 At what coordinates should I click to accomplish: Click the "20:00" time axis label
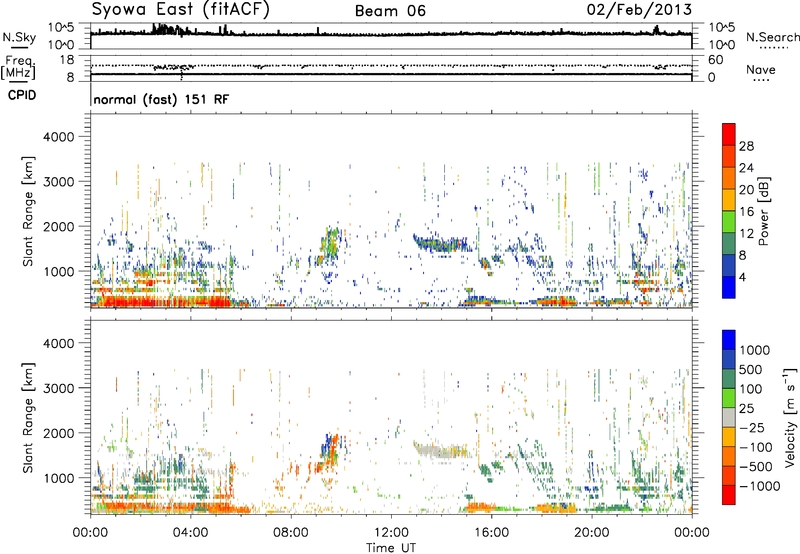pyautogui.click(x=591, y=533)
